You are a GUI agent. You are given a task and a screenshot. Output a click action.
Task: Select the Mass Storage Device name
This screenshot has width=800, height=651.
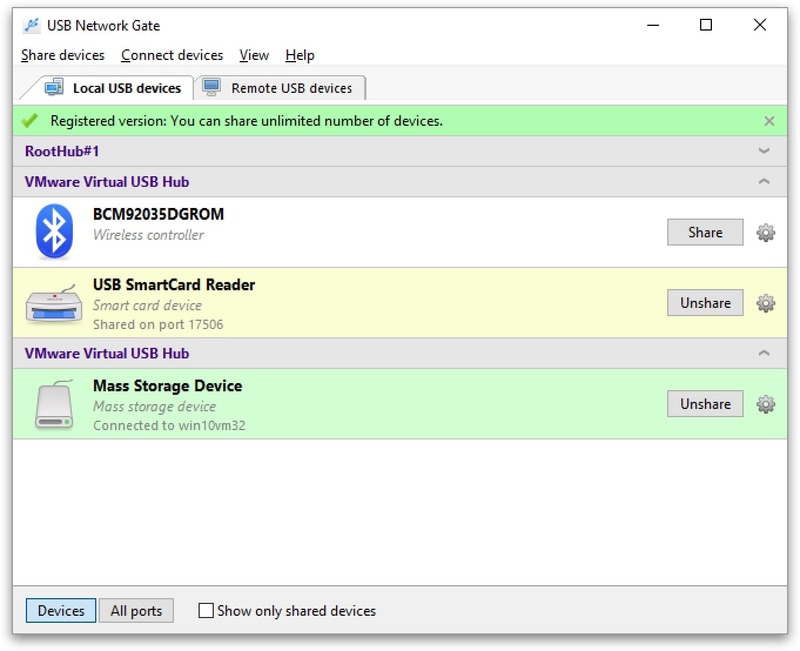click(x=167, y=386)
